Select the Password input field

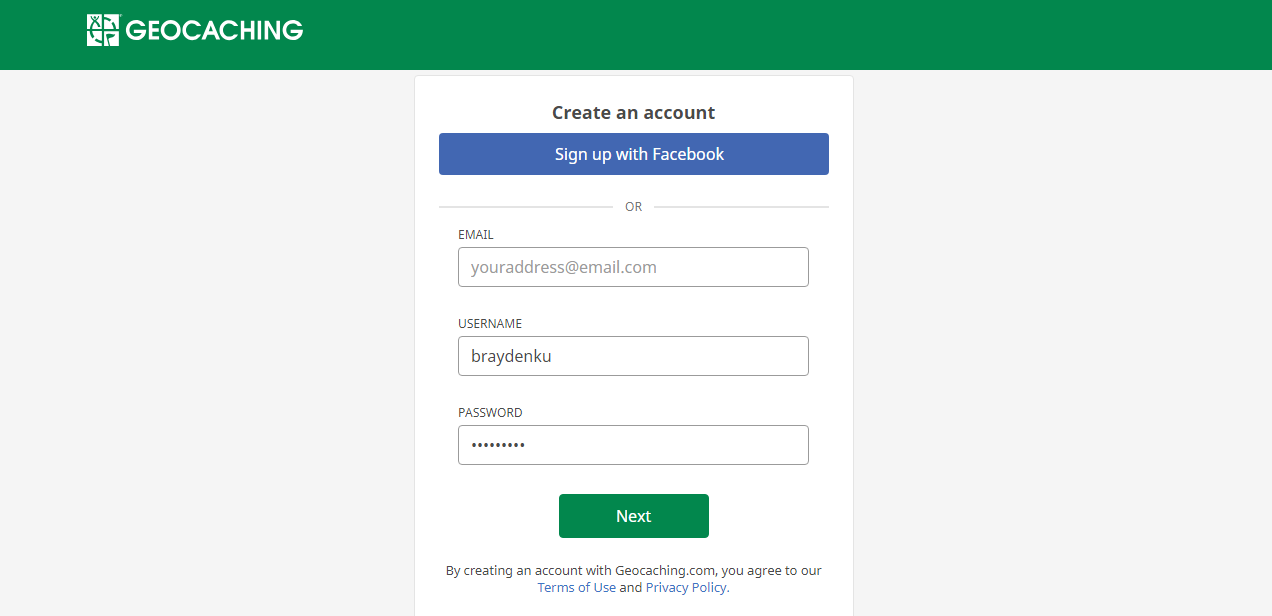tap(633, 445)
